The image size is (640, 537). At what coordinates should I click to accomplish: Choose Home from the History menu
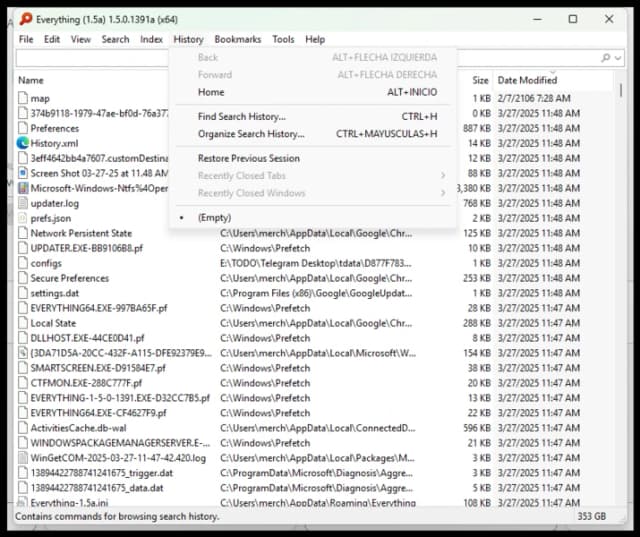click(313, 92)
